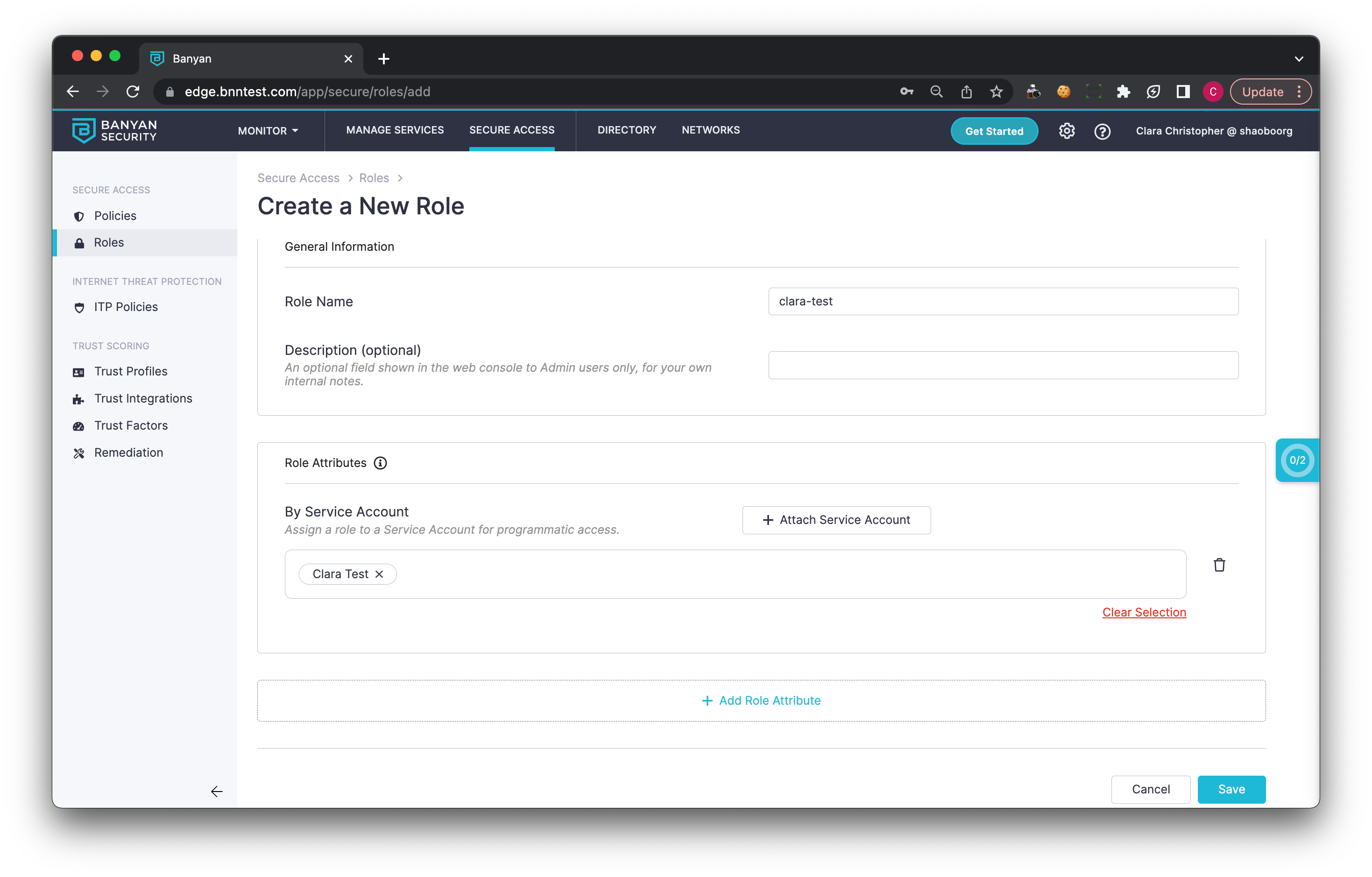Image resolution: width=1372 pixels, height=877 pixels.
Task: Click the settings gear icon
Action: pos(1067,131)
